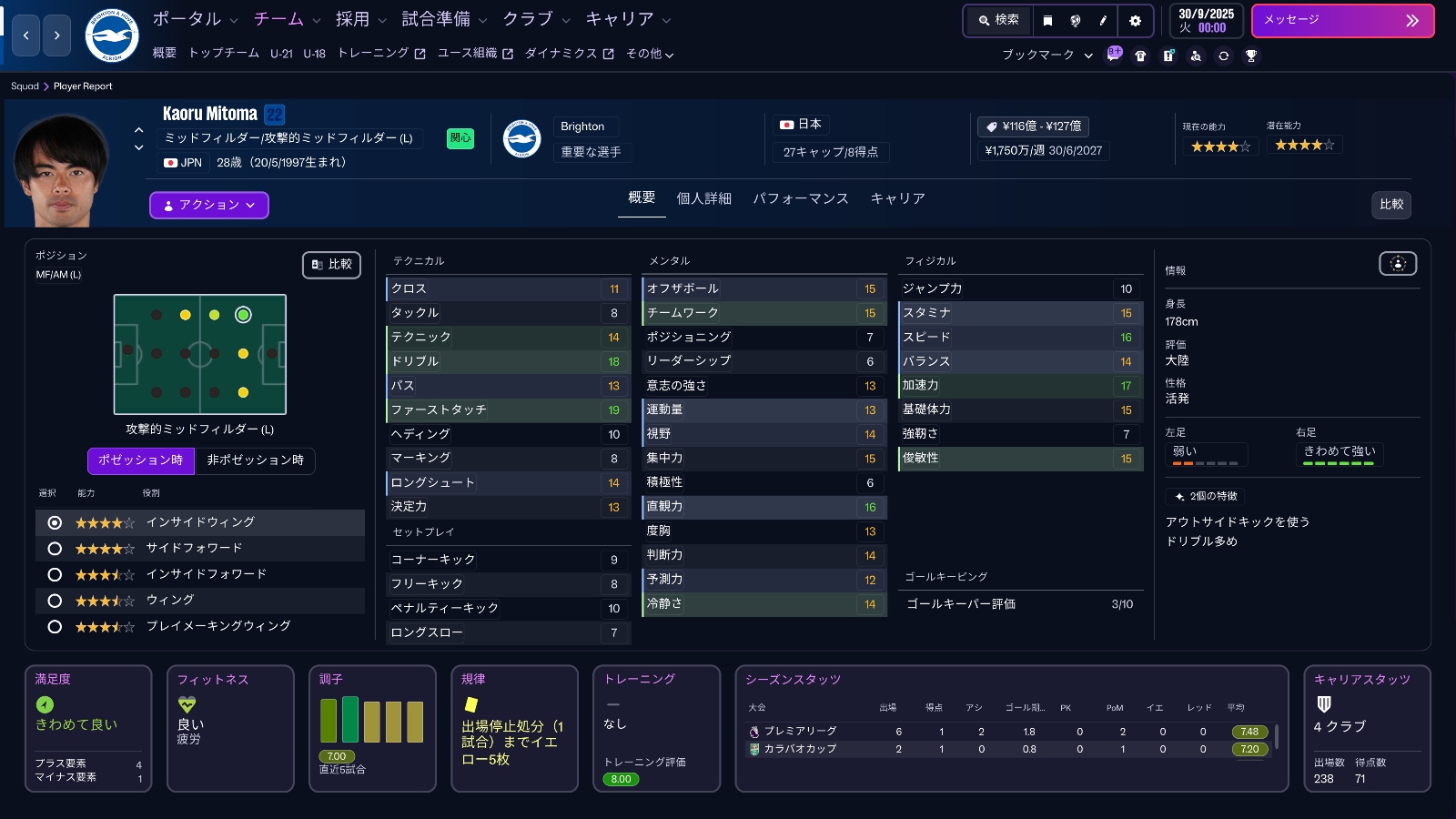Expand the その他 menu
The image size is (1456, 819).
(650, 55)
